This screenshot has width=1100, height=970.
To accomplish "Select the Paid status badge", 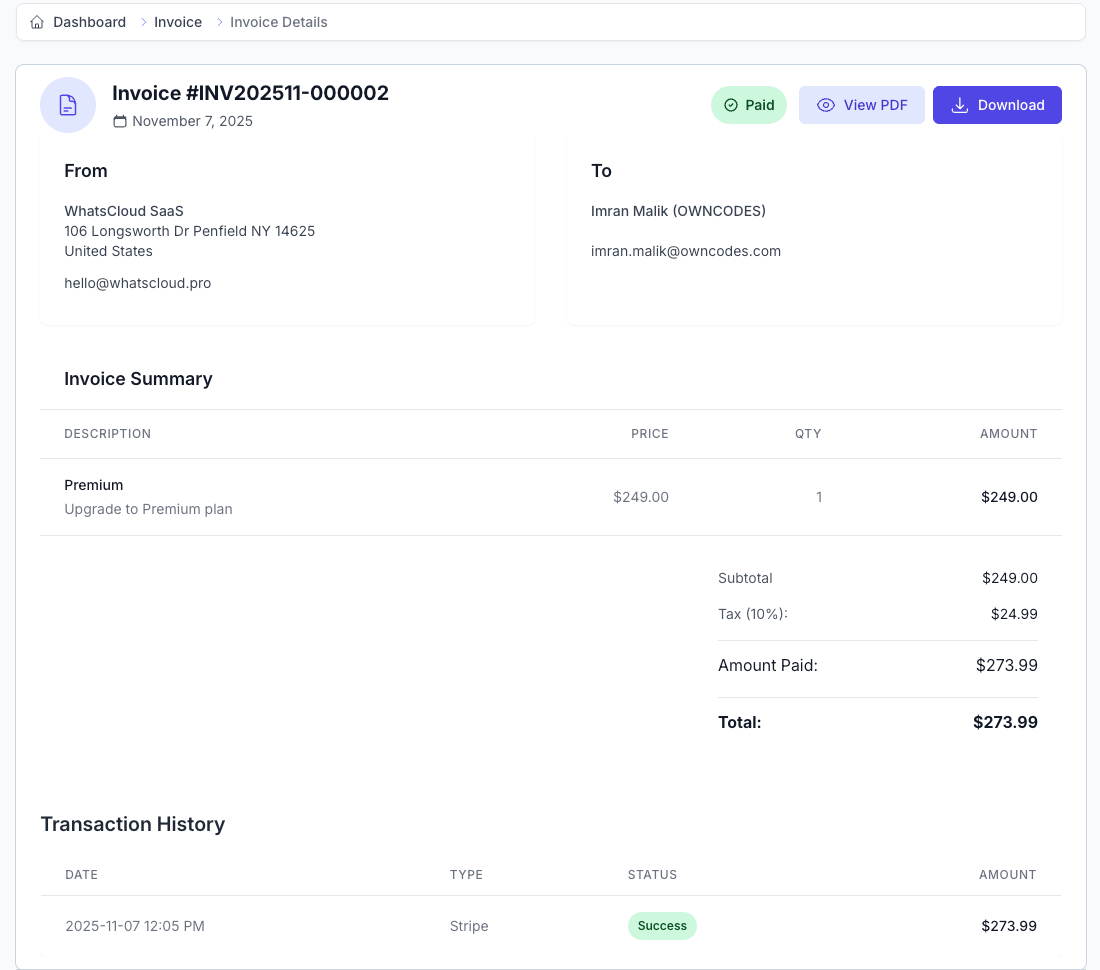I will pos(749,104).
